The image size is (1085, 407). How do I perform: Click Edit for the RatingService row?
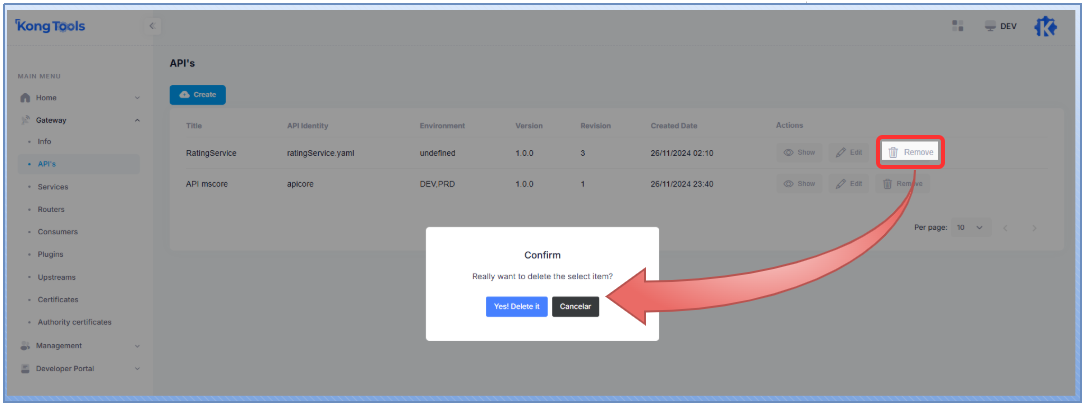click(x=849, y=152)
